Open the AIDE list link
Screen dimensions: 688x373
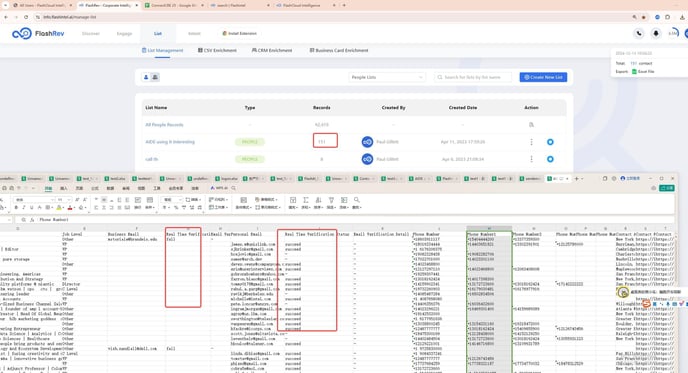(170, 142)
